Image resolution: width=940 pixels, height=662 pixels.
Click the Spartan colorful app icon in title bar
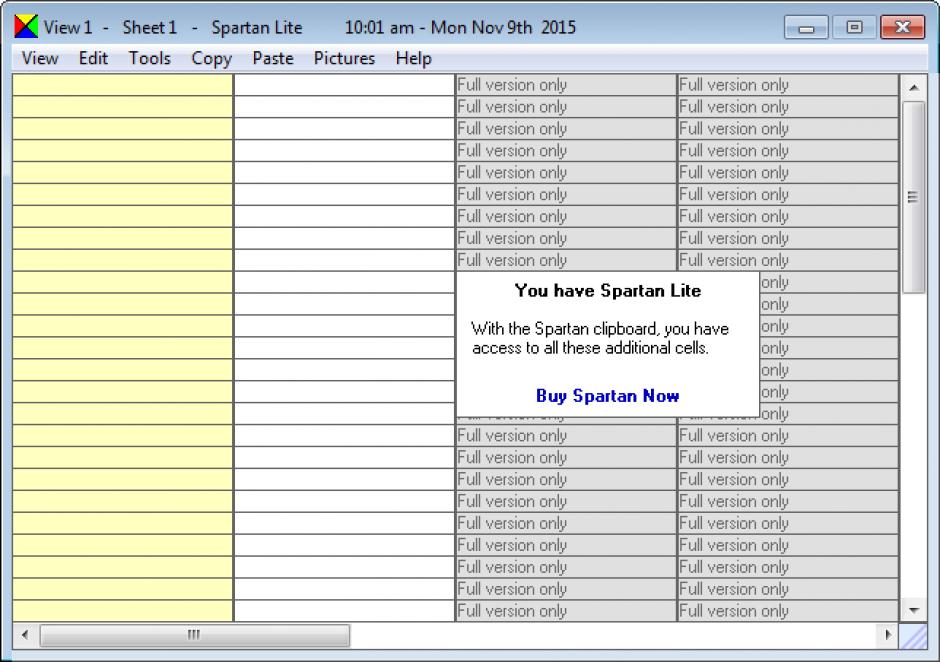pyautogui.click(x=26, y=26)
